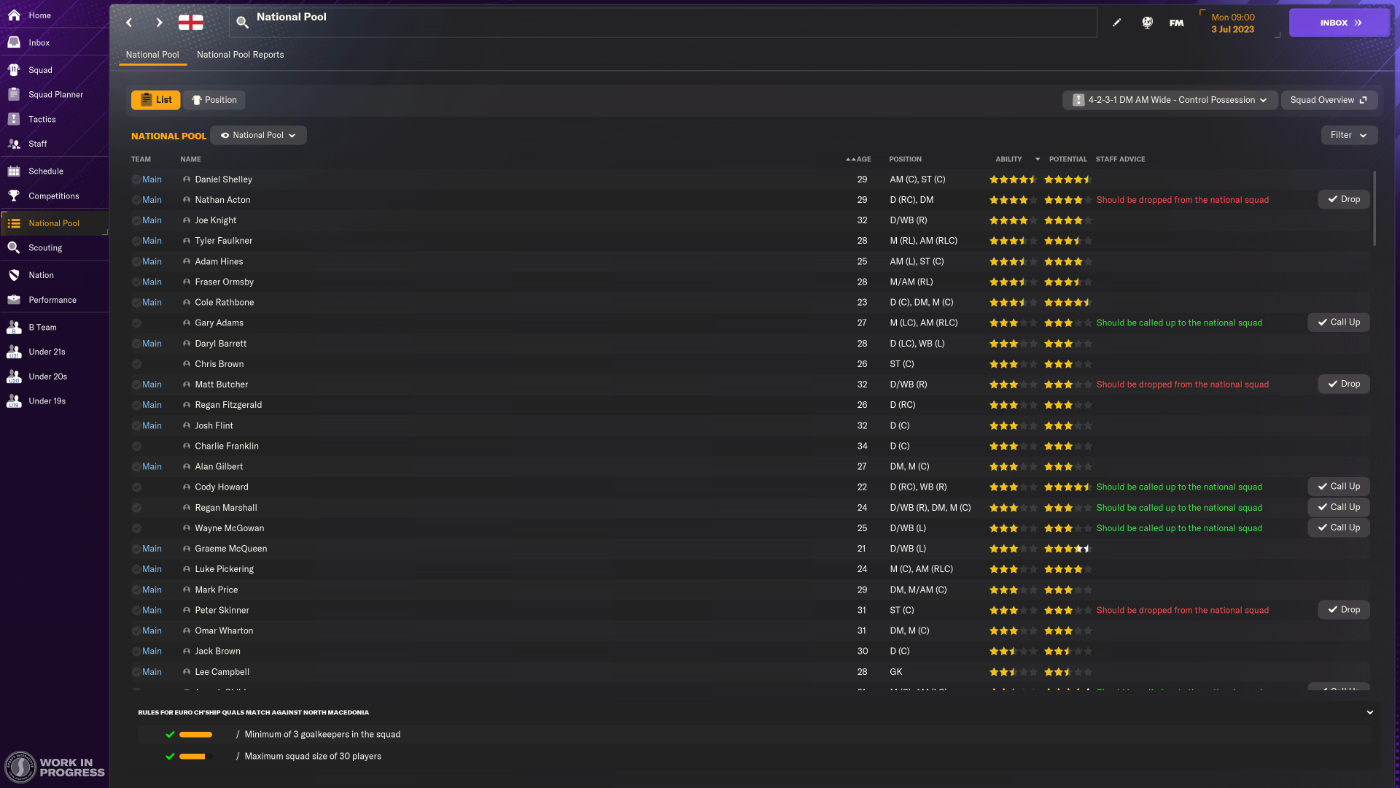
Task: Collapse the Euro Ch'ship rules panel chevron
Action: [1369, 713]
